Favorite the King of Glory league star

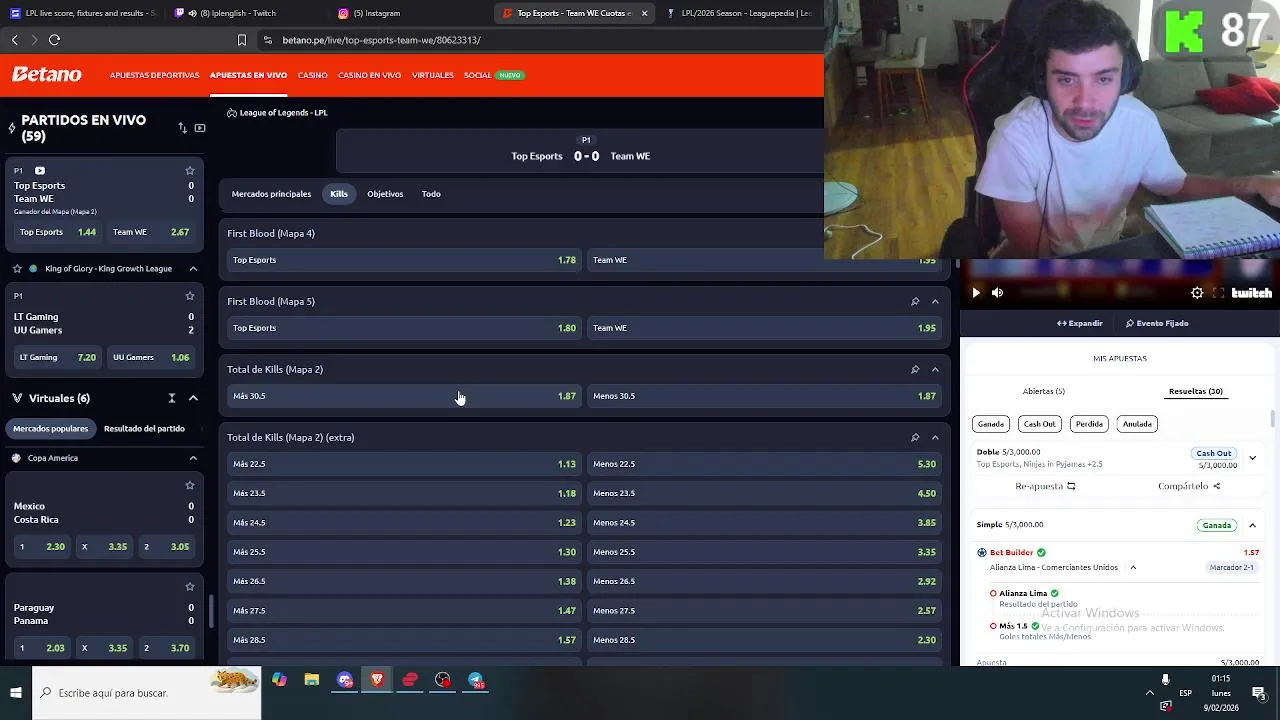[x=17, y=269]
